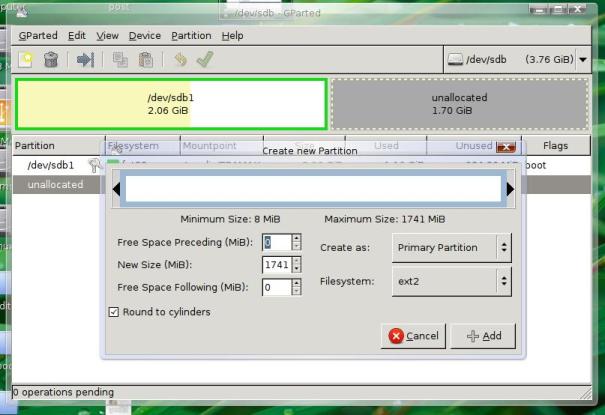This screenshot has width=605, height=415.
Task: Click the Add button
Action: (483, 336)
